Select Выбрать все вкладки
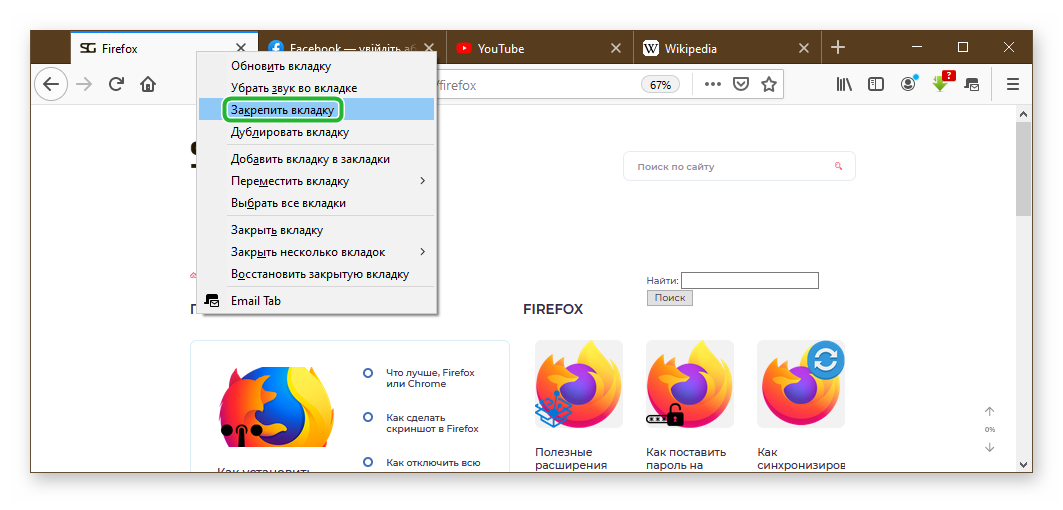 317,203
